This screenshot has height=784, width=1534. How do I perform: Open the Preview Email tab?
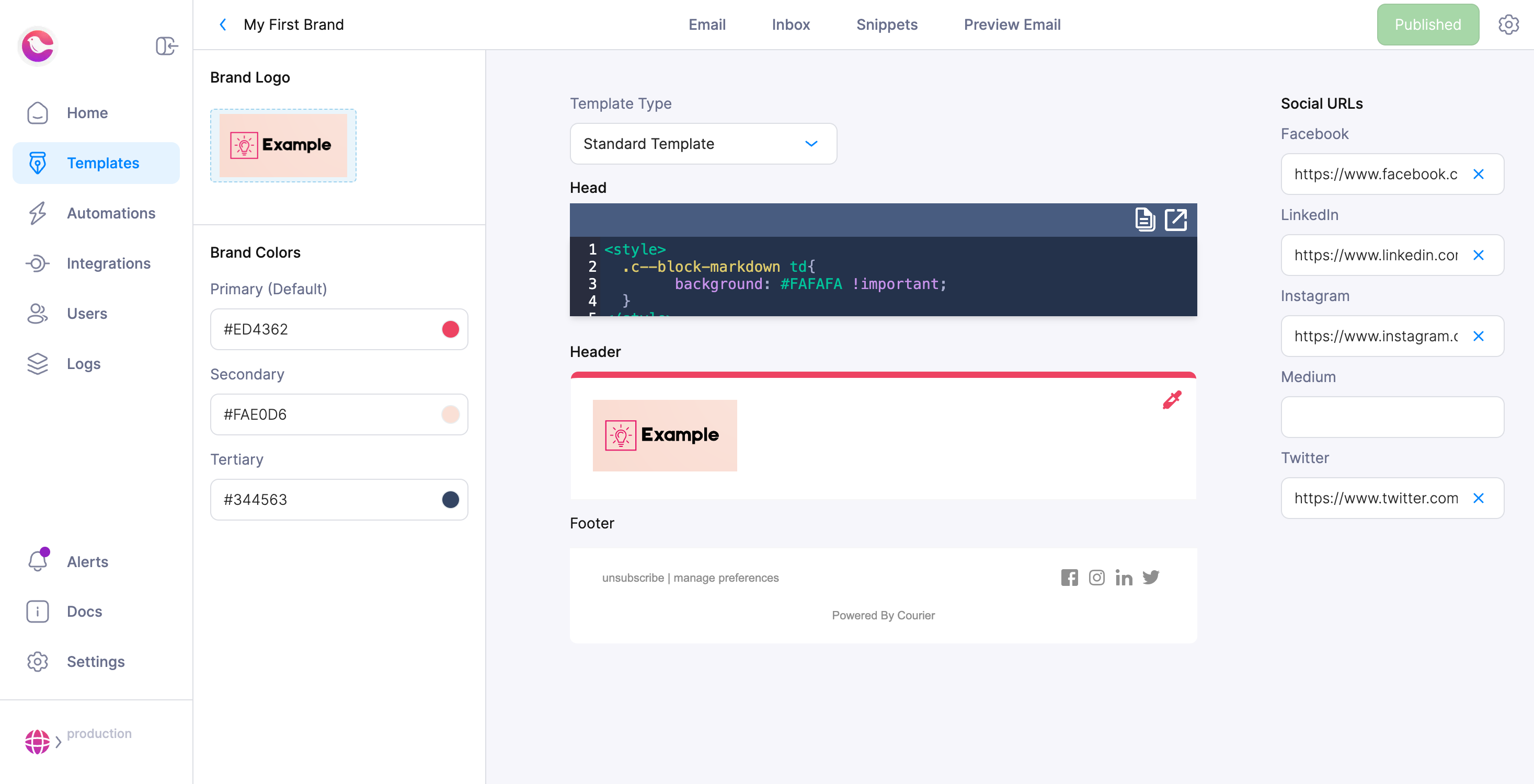click(x=1012, y=25)
